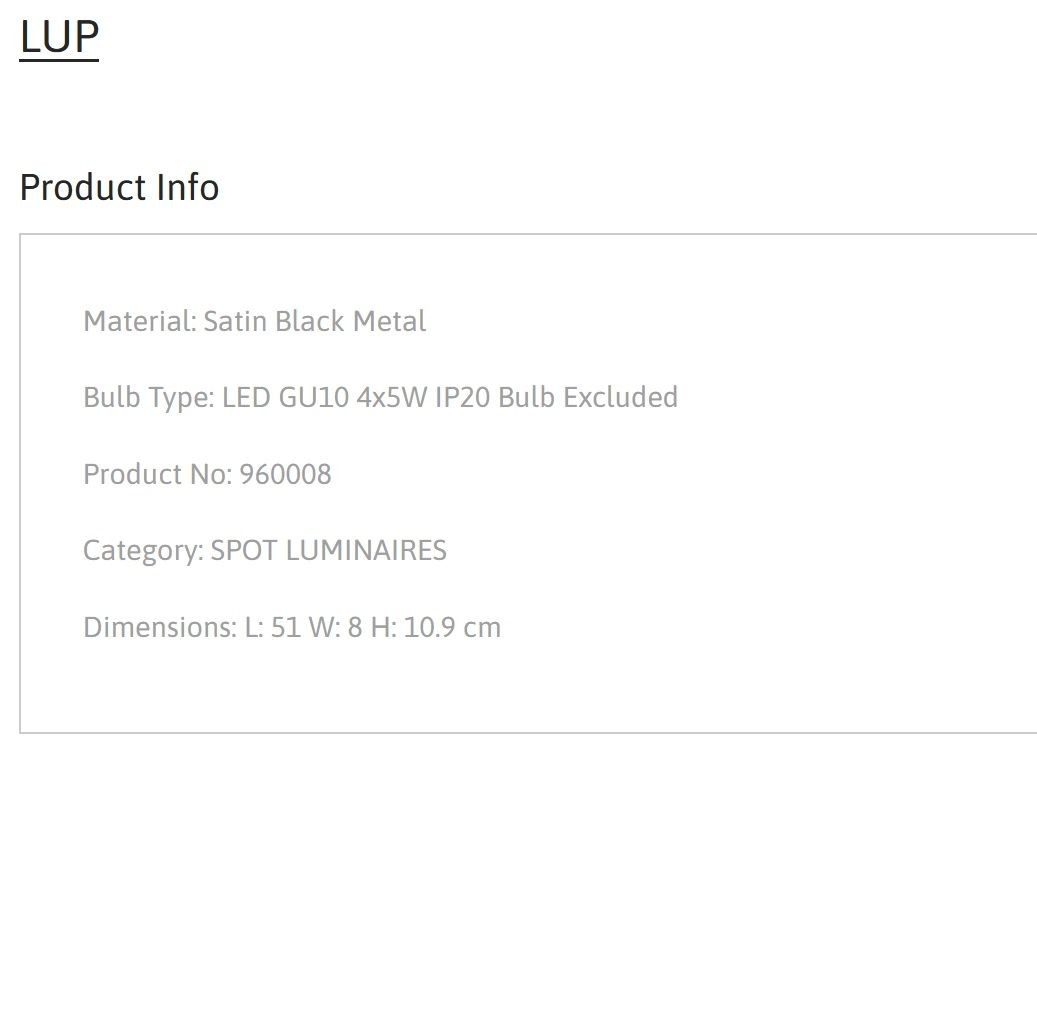Click the '4x5W' wattage text

coord(392,398)
